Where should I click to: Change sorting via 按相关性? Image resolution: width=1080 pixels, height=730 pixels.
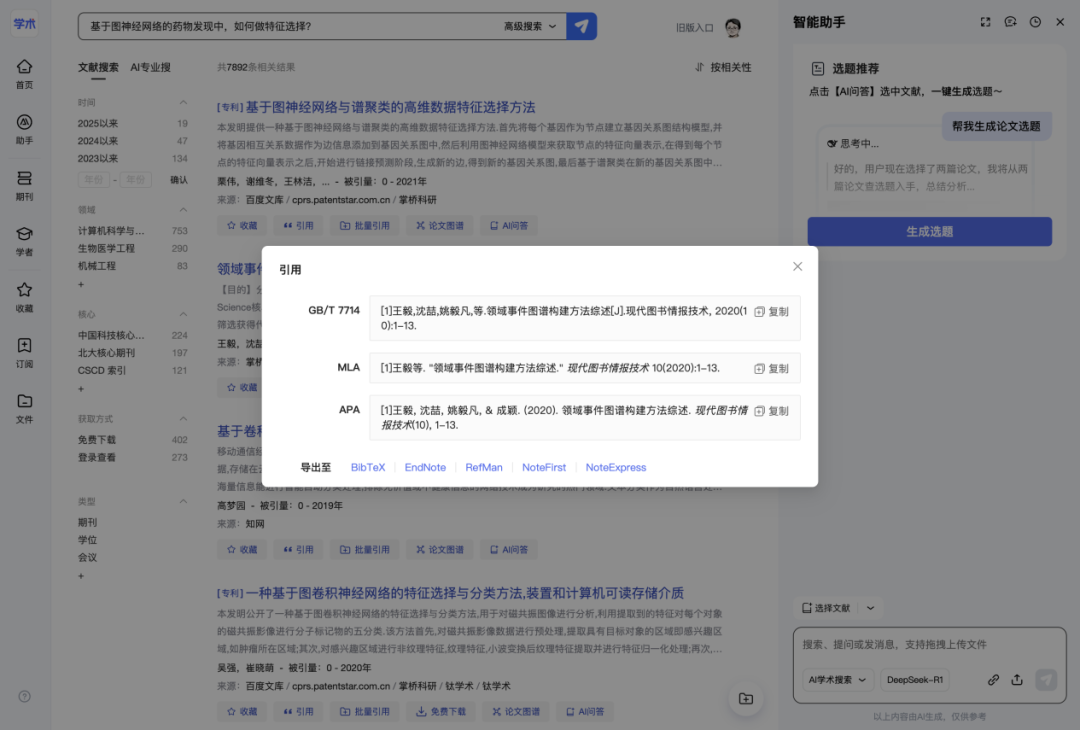point(723,67)
